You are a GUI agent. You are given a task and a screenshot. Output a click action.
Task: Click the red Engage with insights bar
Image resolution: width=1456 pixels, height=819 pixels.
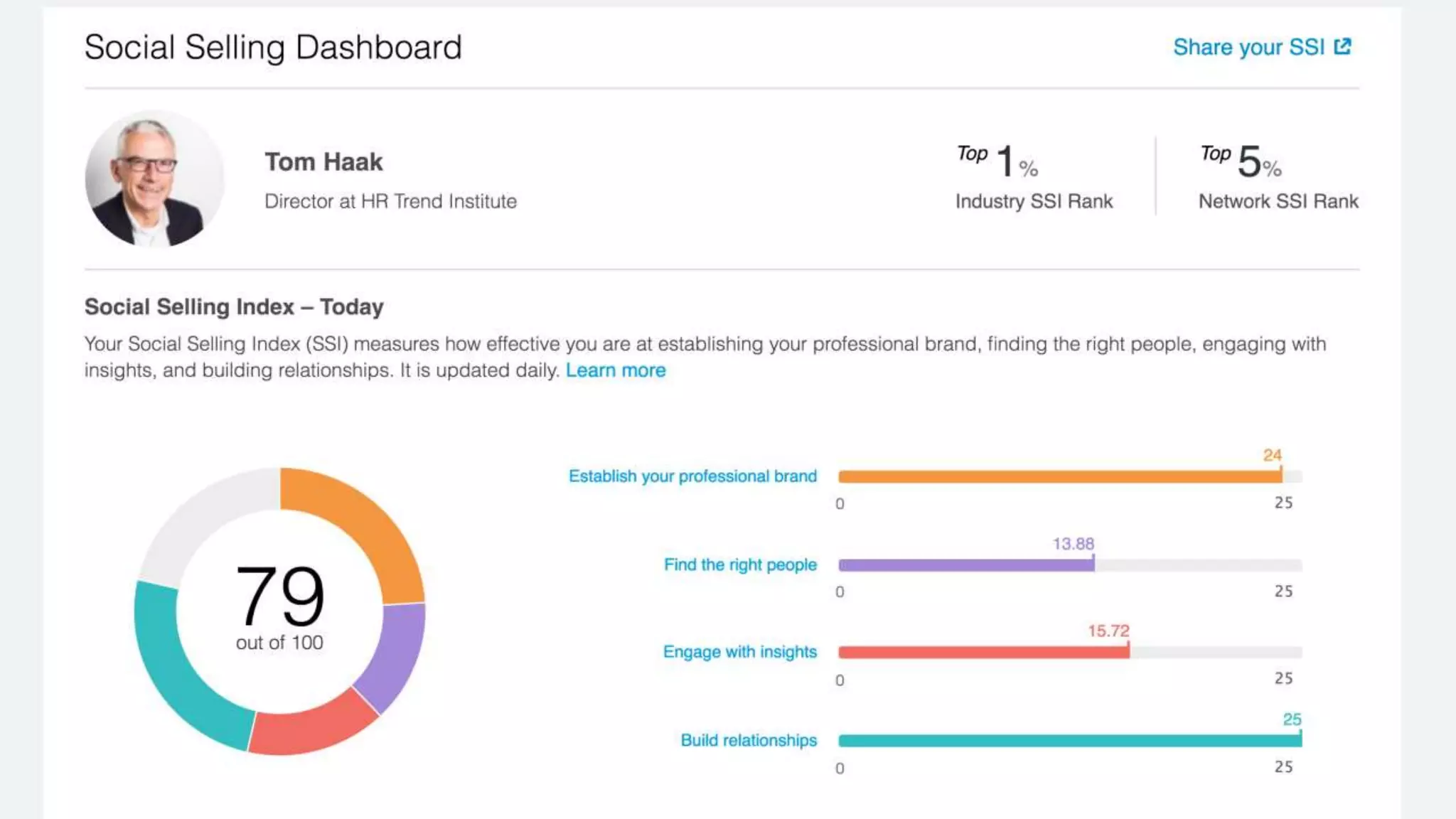pyautogui.click(x=983, y=653)
